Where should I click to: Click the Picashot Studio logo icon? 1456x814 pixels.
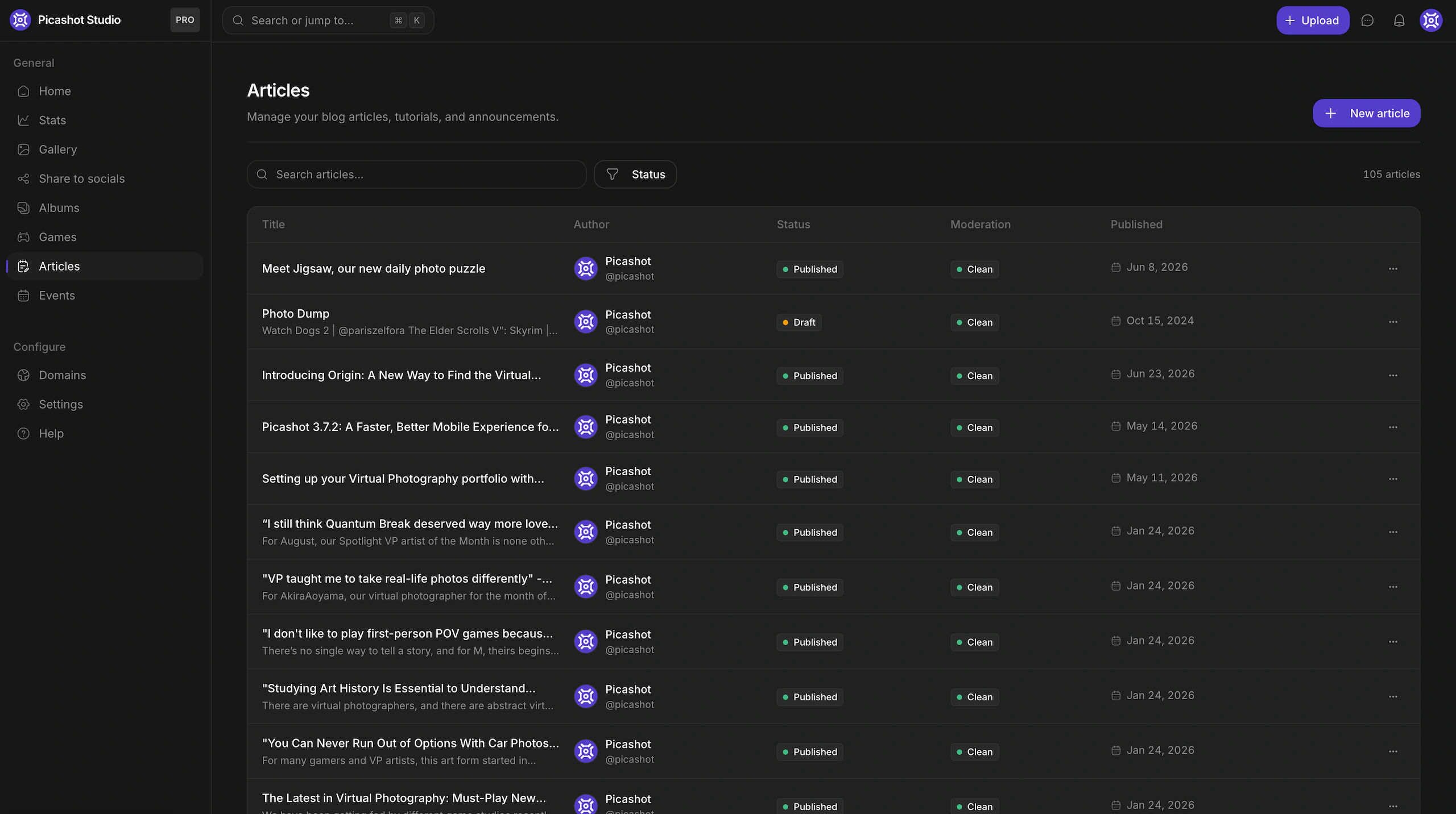click(x=20, y=20)
